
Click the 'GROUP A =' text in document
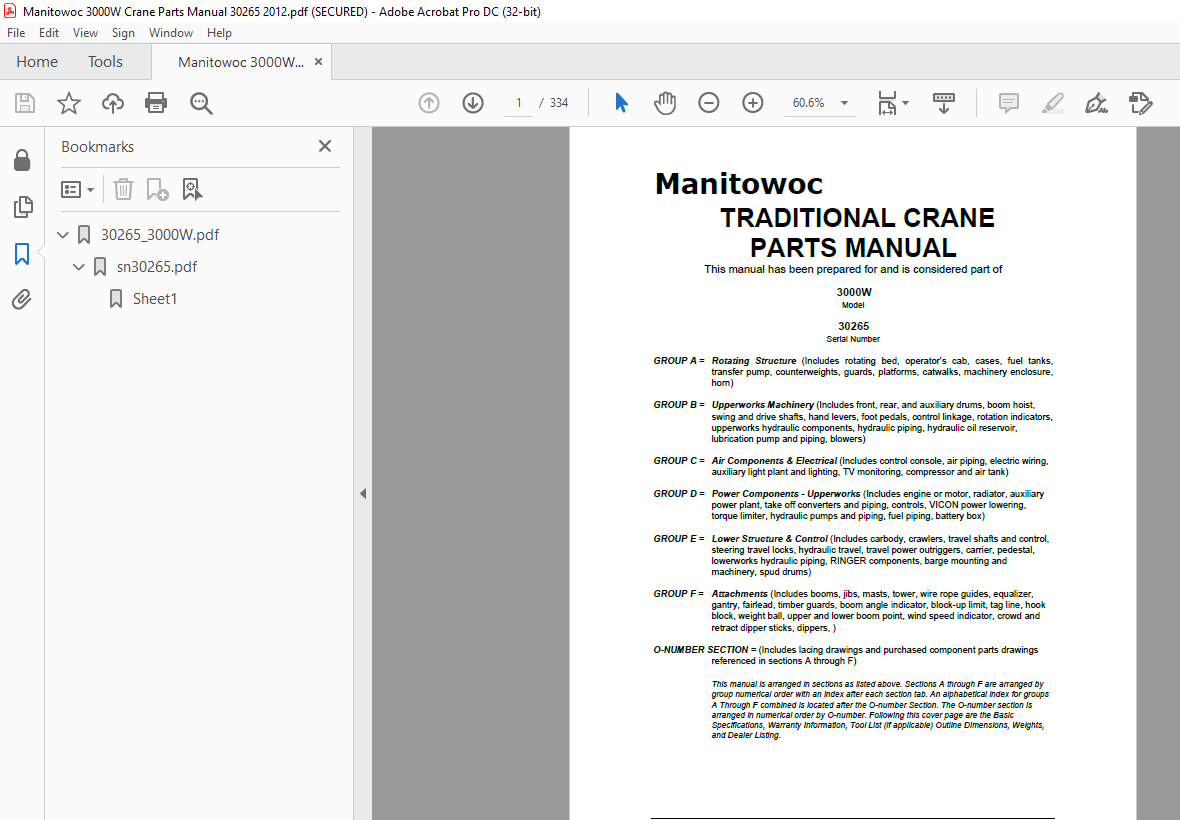679,361
